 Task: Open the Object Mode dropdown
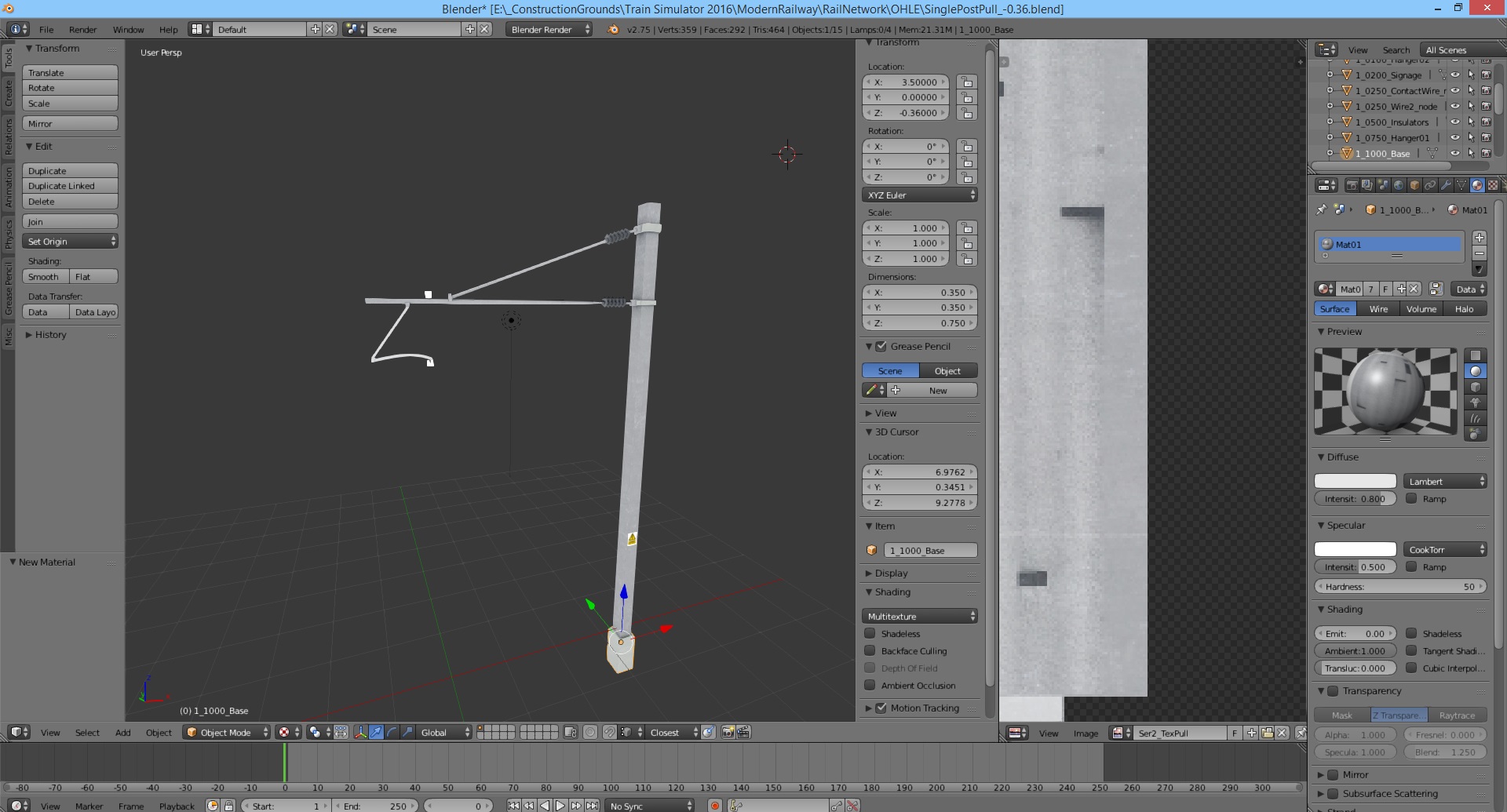(226, 732)
